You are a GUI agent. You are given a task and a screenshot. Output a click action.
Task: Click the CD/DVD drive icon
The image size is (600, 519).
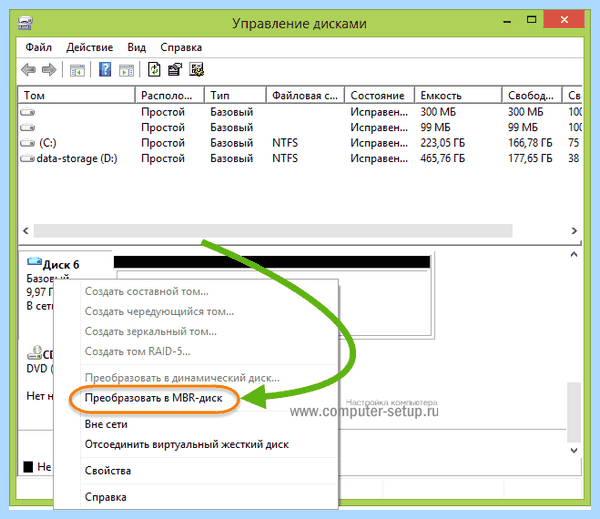[34, 353]
